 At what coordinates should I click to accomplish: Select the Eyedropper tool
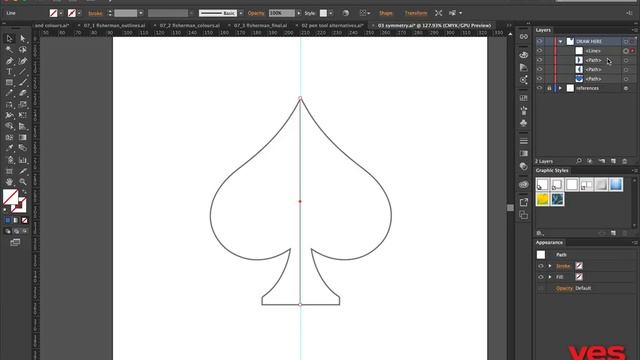coord(9,149)
